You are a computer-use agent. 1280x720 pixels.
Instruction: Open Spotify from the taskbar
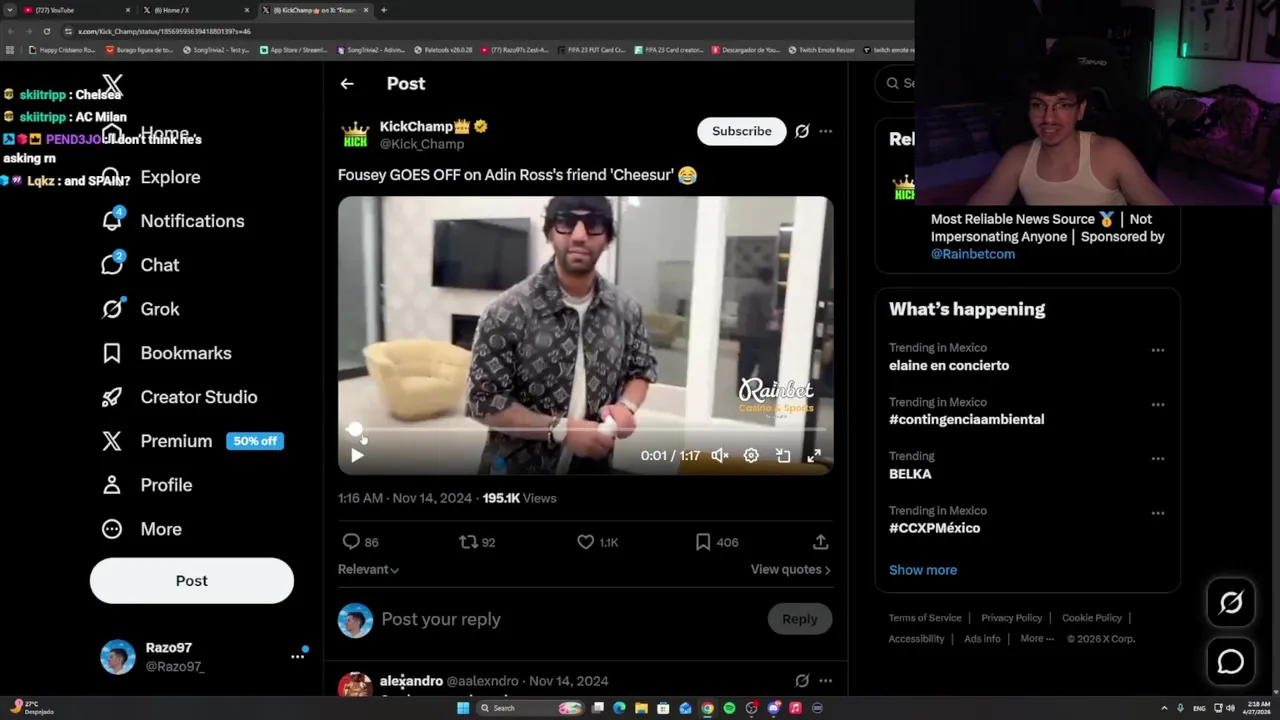point(729,708)
